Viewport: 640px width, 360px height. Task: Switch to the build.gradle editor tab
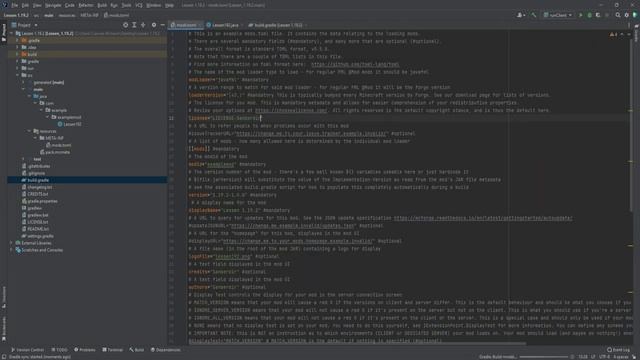(x=278, y=25)
